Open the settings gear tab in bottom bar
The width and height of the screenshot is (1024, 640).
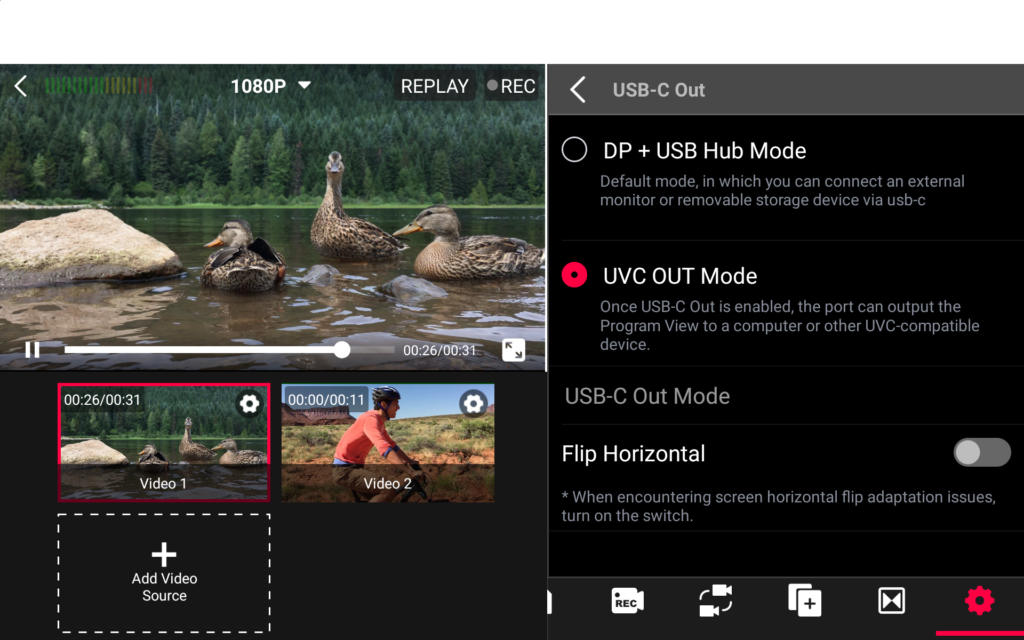(x=979, y=600)
